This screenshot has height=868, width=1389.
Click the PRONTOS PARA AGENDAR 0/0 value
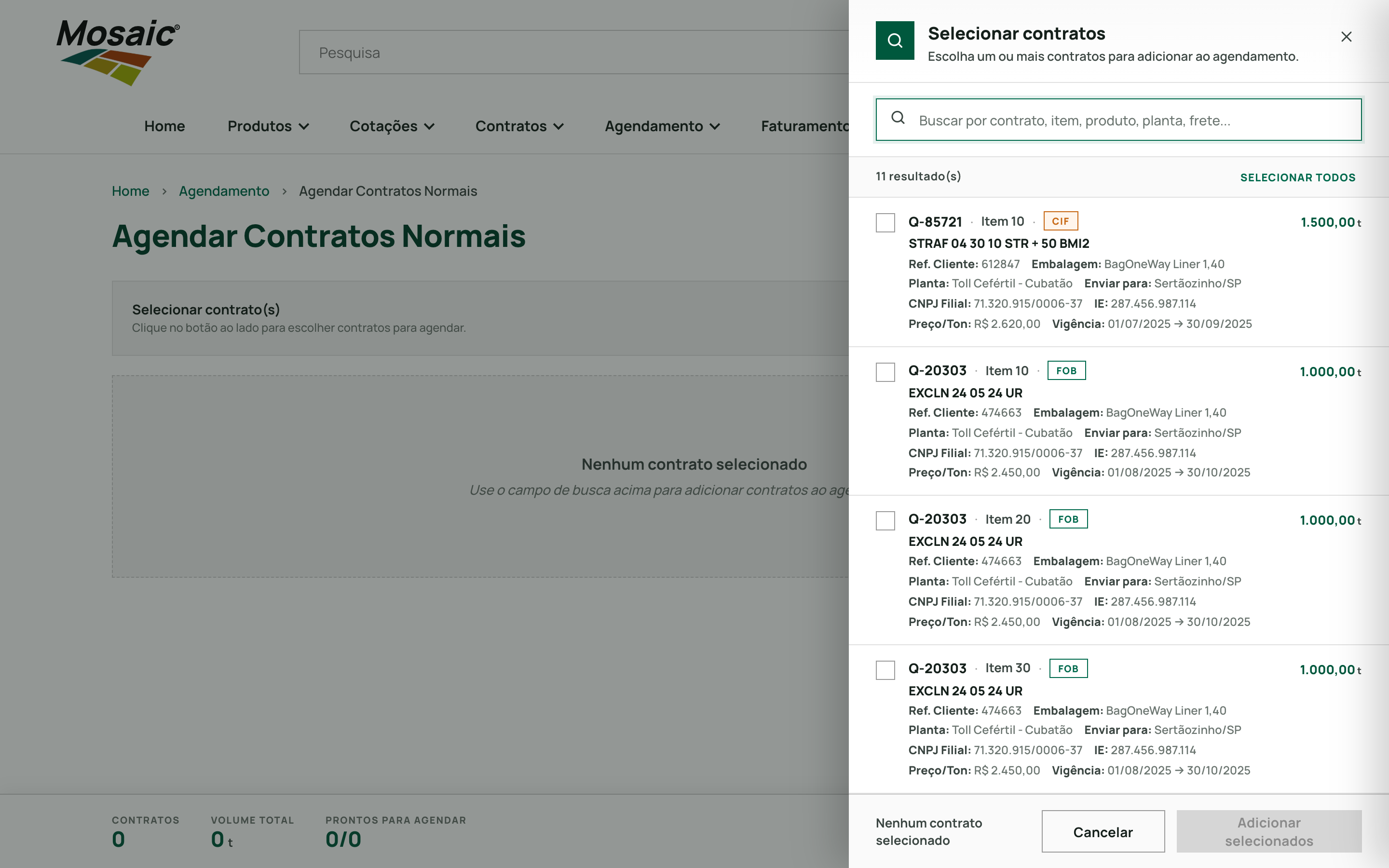[x=343, y=839]
